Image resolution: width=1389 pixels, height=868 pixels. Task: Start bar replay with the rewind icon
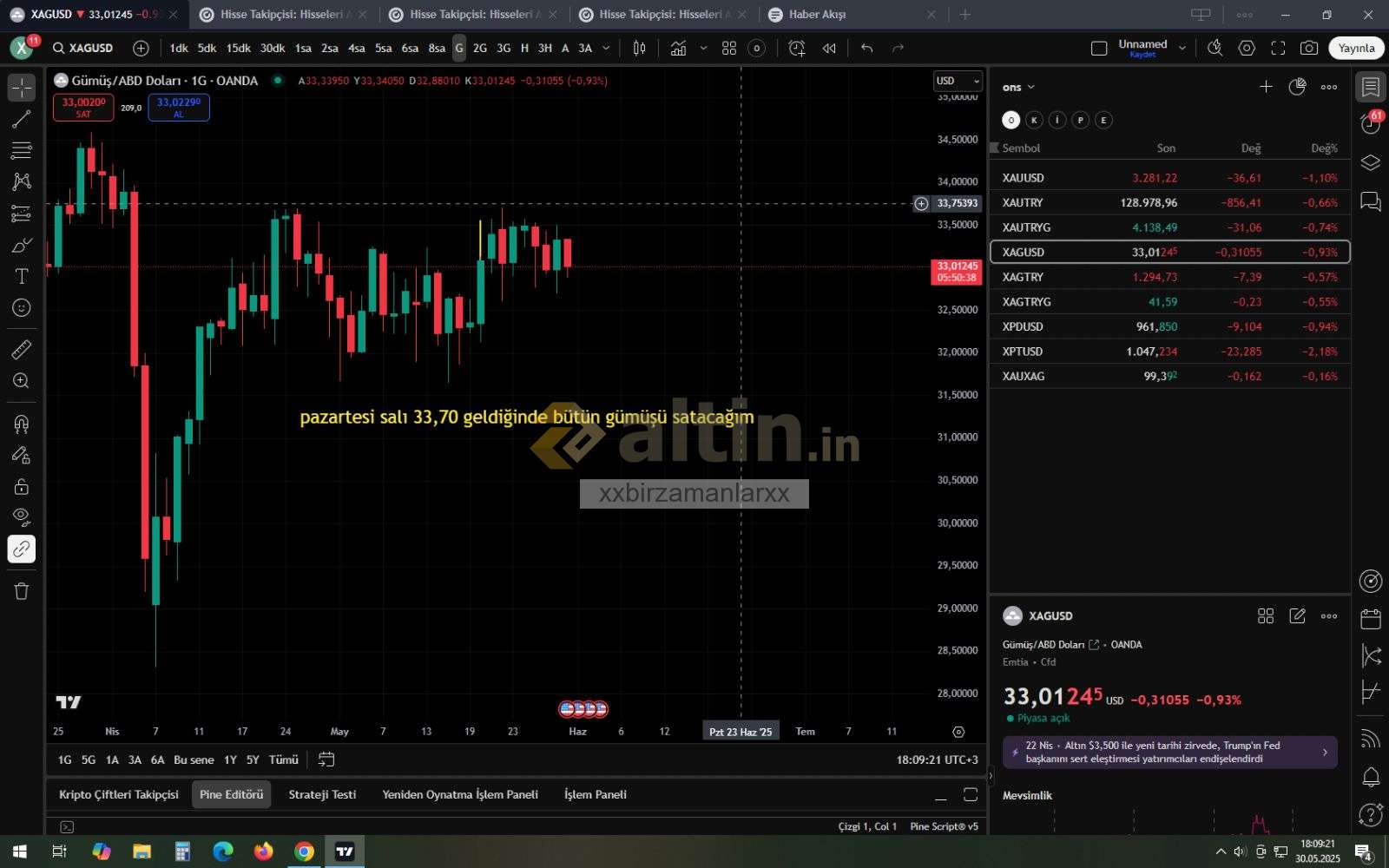click(x=829, y=49)
